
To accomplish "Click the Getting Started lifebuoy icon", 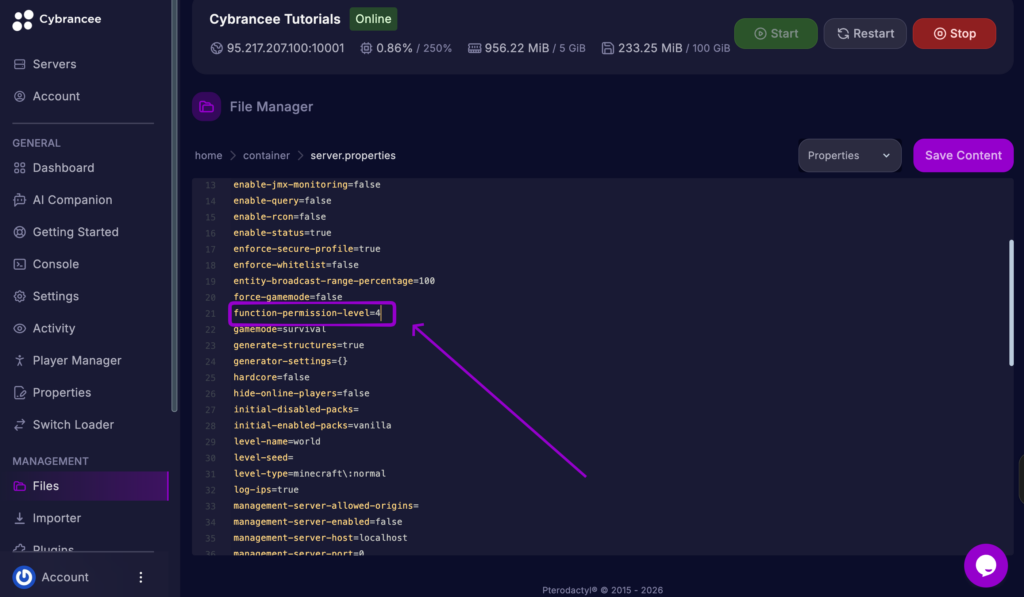I will tap(20, 232).
